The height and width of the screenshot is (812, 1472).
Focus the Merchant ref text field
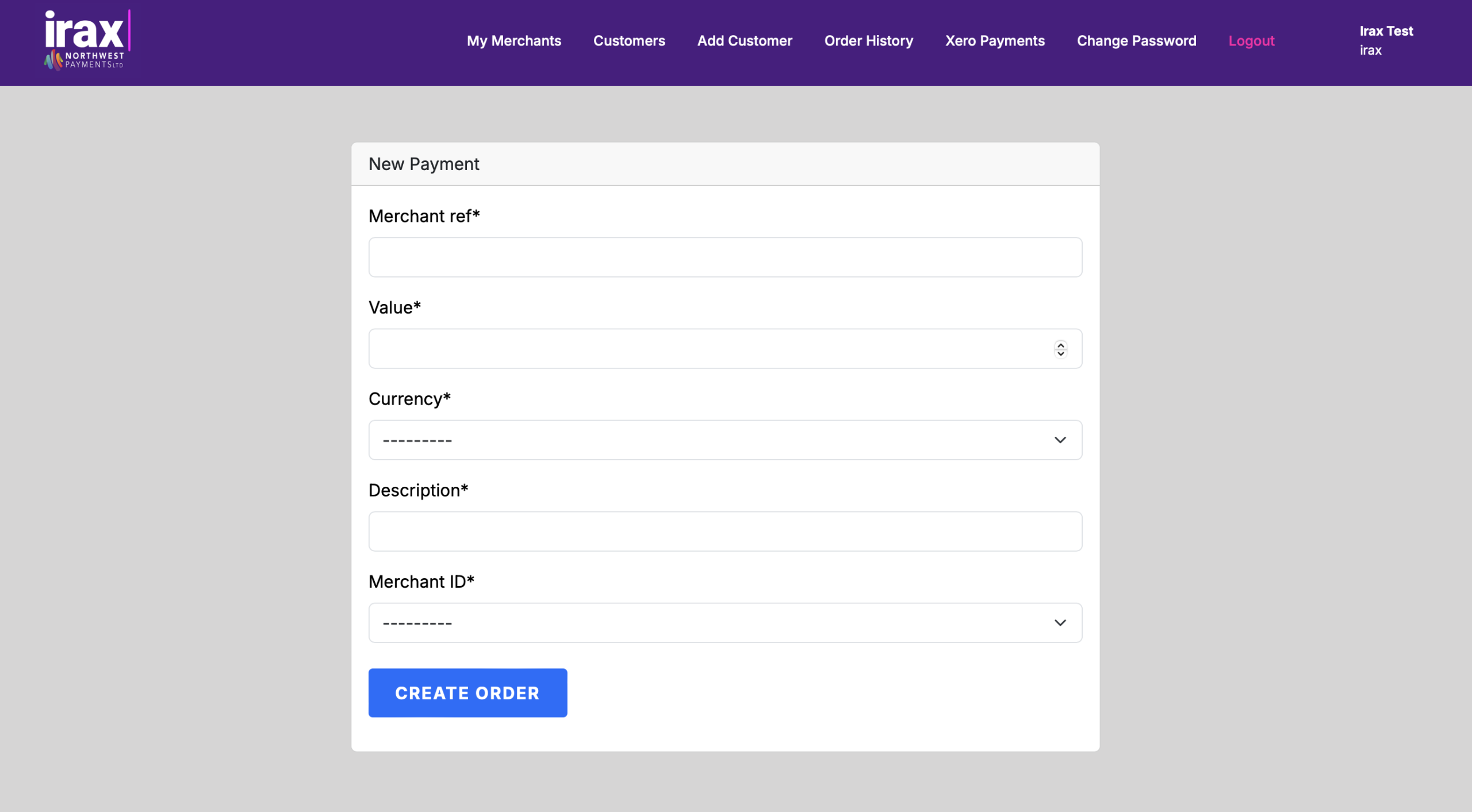(724, 257)
